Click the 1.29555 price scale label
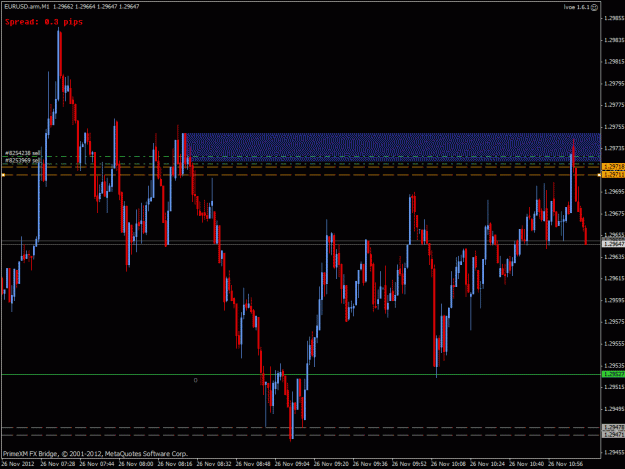 (x=614, y=344)
